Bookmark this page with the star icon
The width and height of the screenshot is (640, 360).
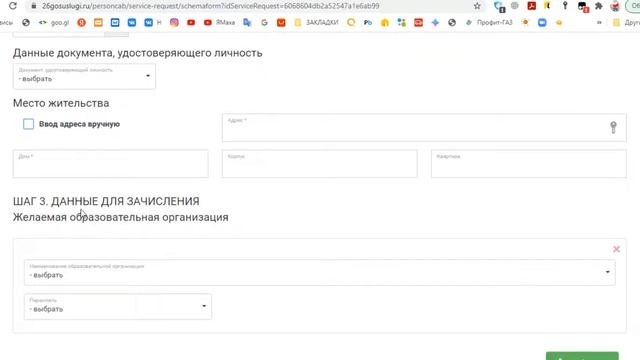click(x=477, y=6)
